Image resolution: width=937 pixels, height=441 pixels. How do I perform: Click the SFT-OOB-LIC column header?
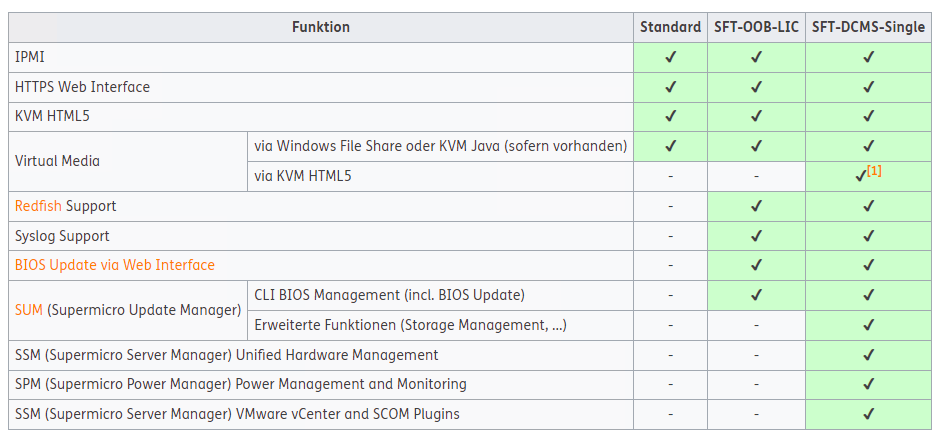(756, 27)
